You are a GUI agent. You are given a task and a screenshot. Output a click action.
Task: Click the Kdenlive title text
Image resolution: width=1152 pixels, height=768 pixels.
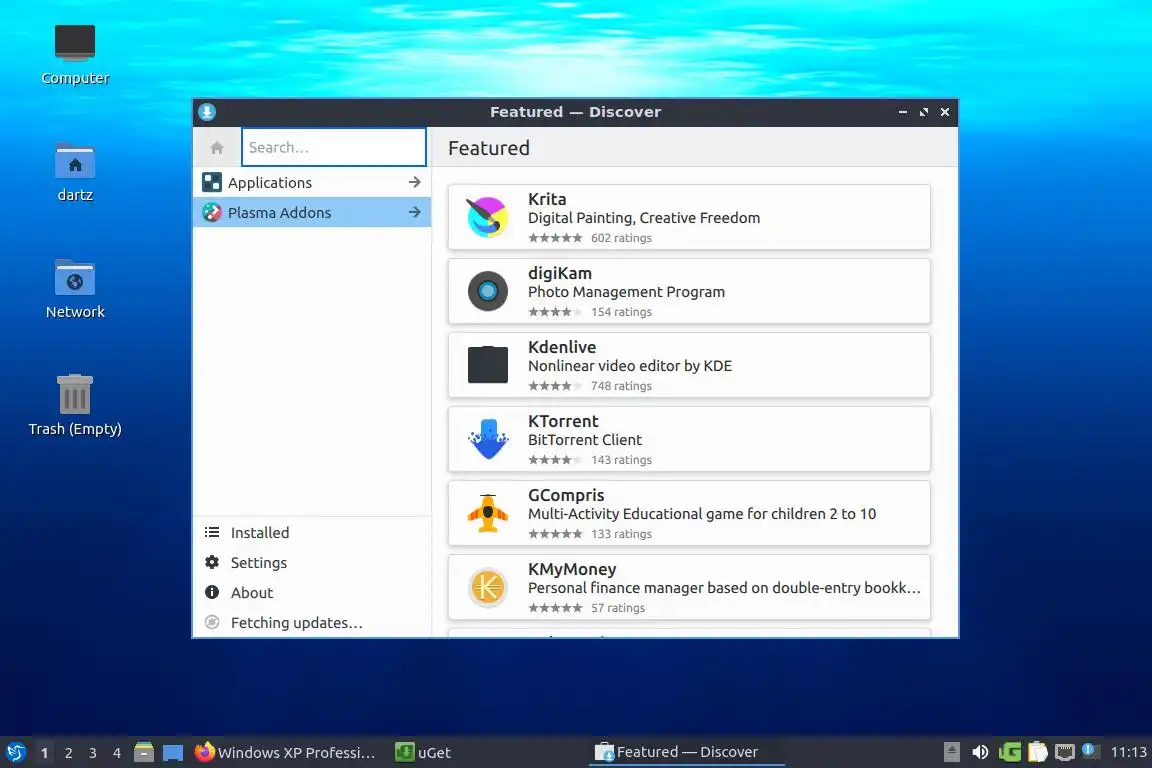(562, 347)
